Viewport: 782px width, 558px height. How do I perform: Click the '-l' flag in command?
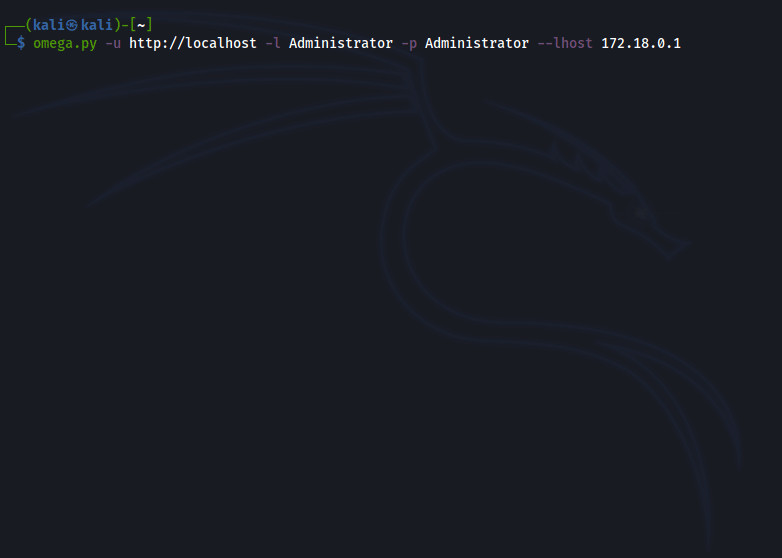click(x=273, y=43)
